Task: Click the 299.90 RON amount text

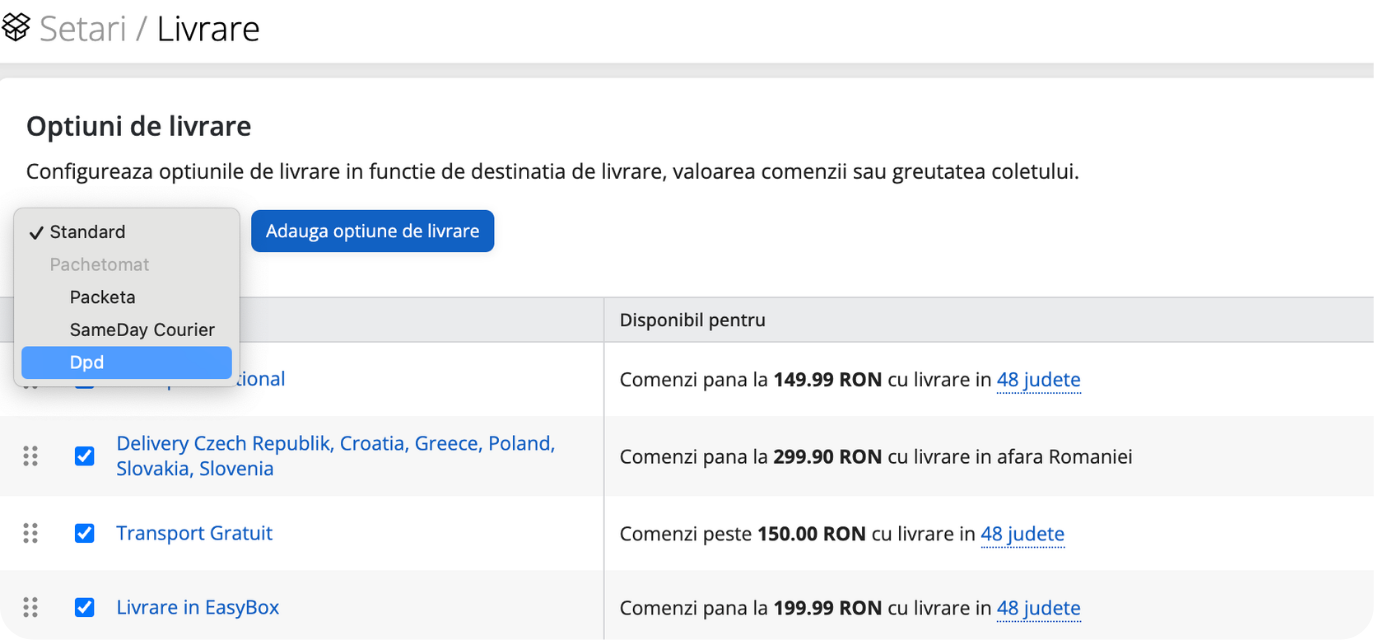Action: coord(828,457)
